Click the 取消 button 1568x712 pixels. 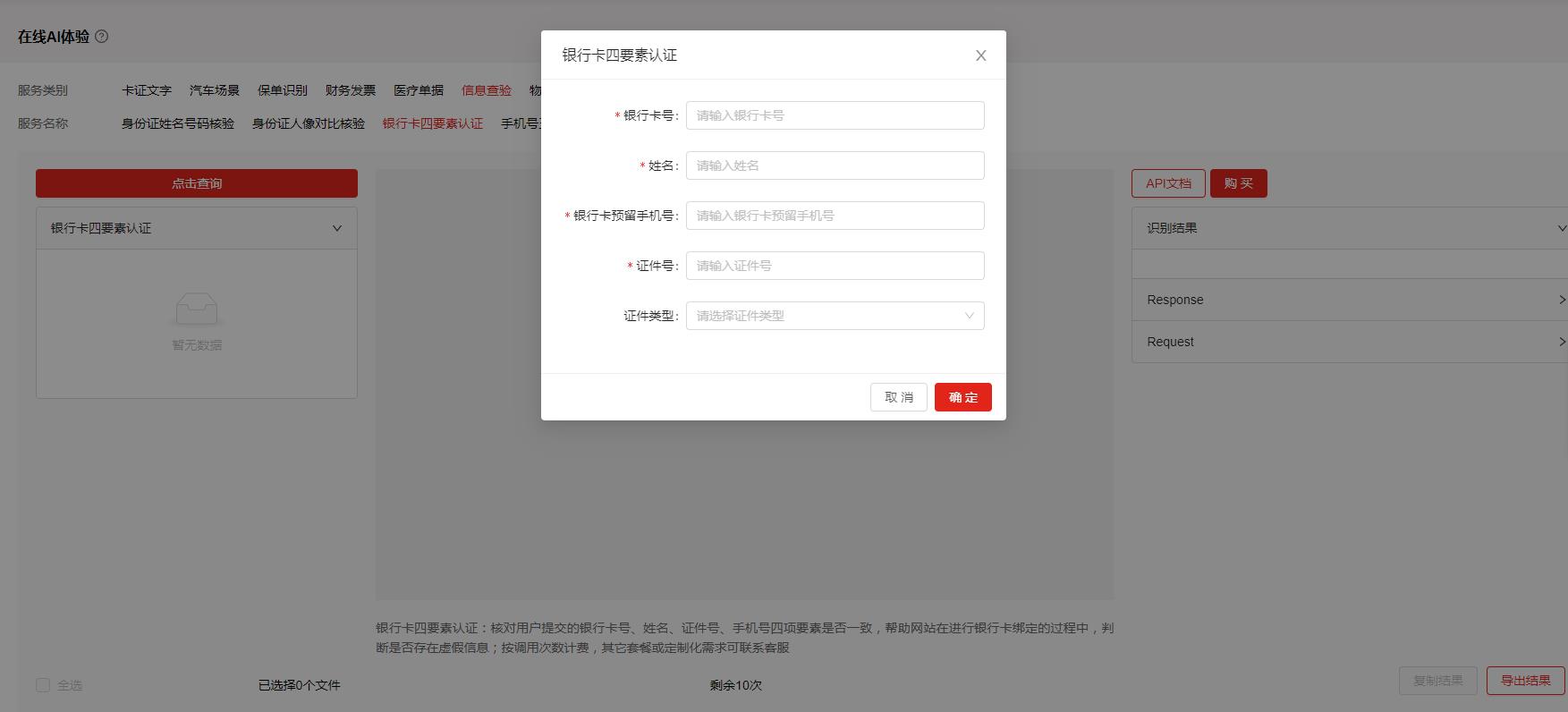(898, 397)
